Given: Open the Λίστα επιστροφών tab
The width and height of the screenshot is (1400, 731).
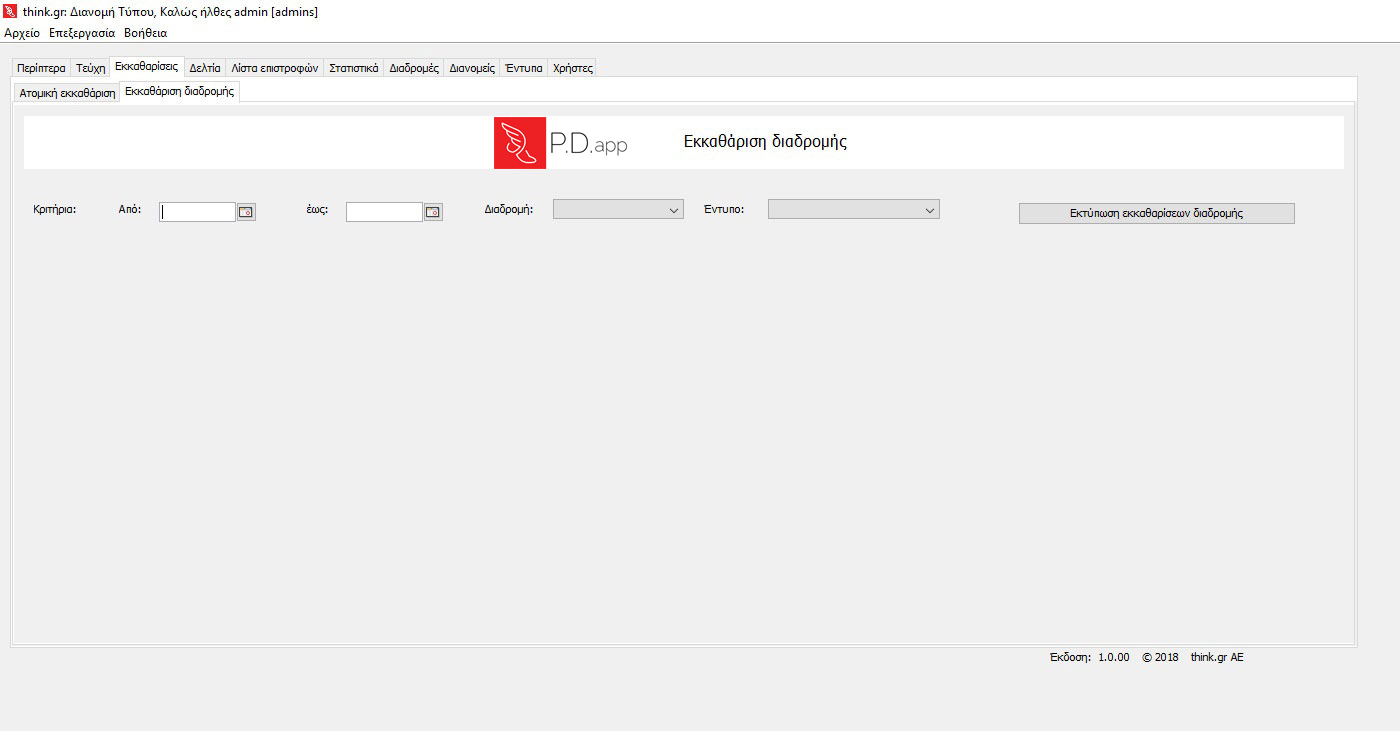Looking at the screenshot, I should point(275,69).
